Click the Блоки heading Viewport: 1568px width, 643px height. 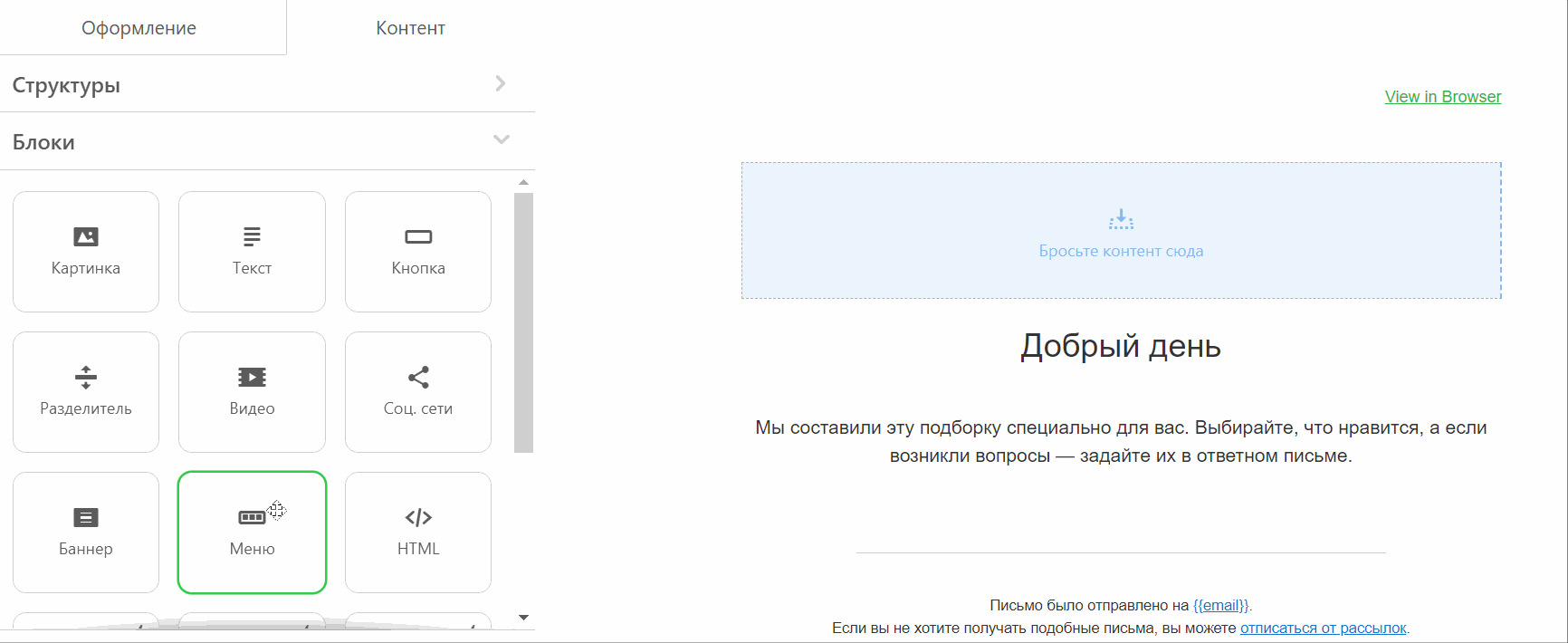point(43,142)
